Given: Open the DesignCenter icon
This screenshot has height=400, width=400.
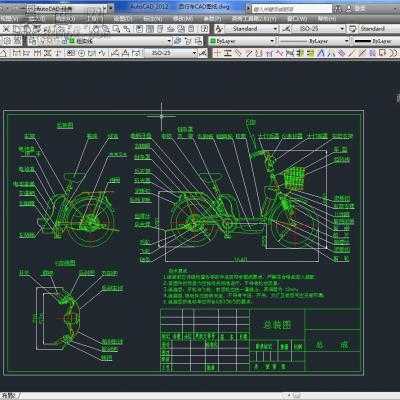Looking at the screenshot, I should pyautogui.click(x=150, y=29).
